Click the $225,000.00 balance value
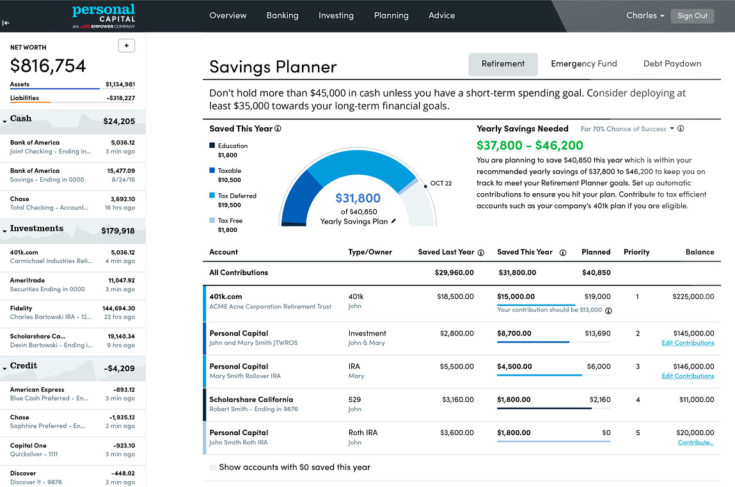This screenshot has height=487, width=735. pyautogui.click(x=693, y=297)
